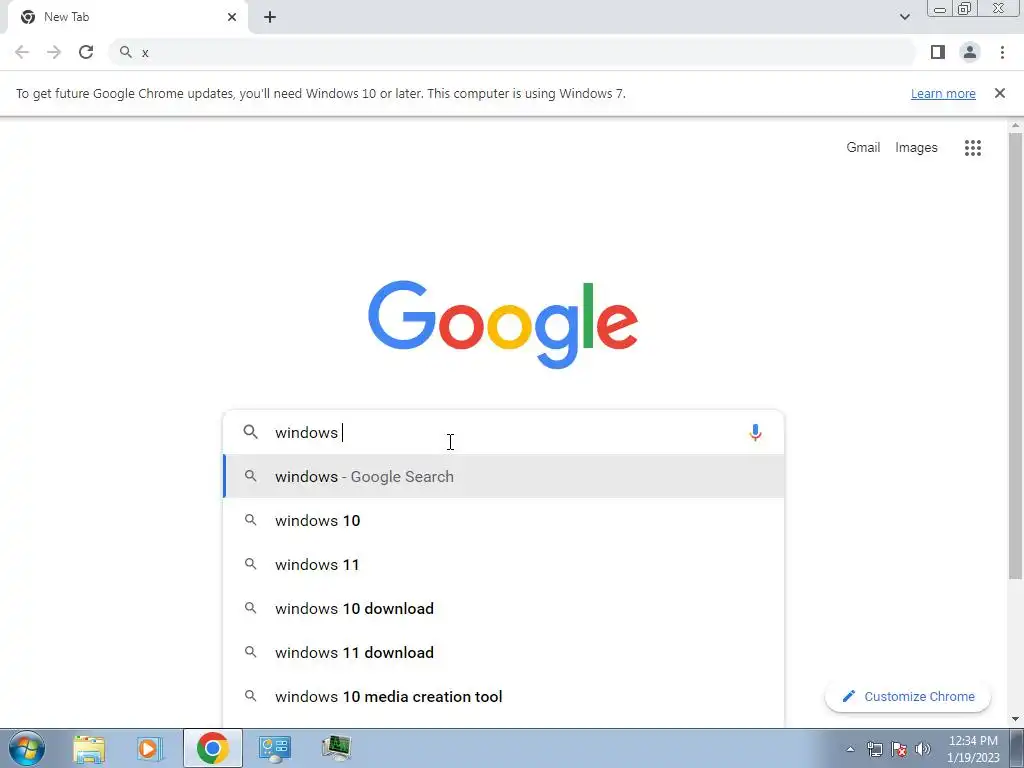
Task: Open the Chrome profile avatar menu
Action: [x=970, y=52]
